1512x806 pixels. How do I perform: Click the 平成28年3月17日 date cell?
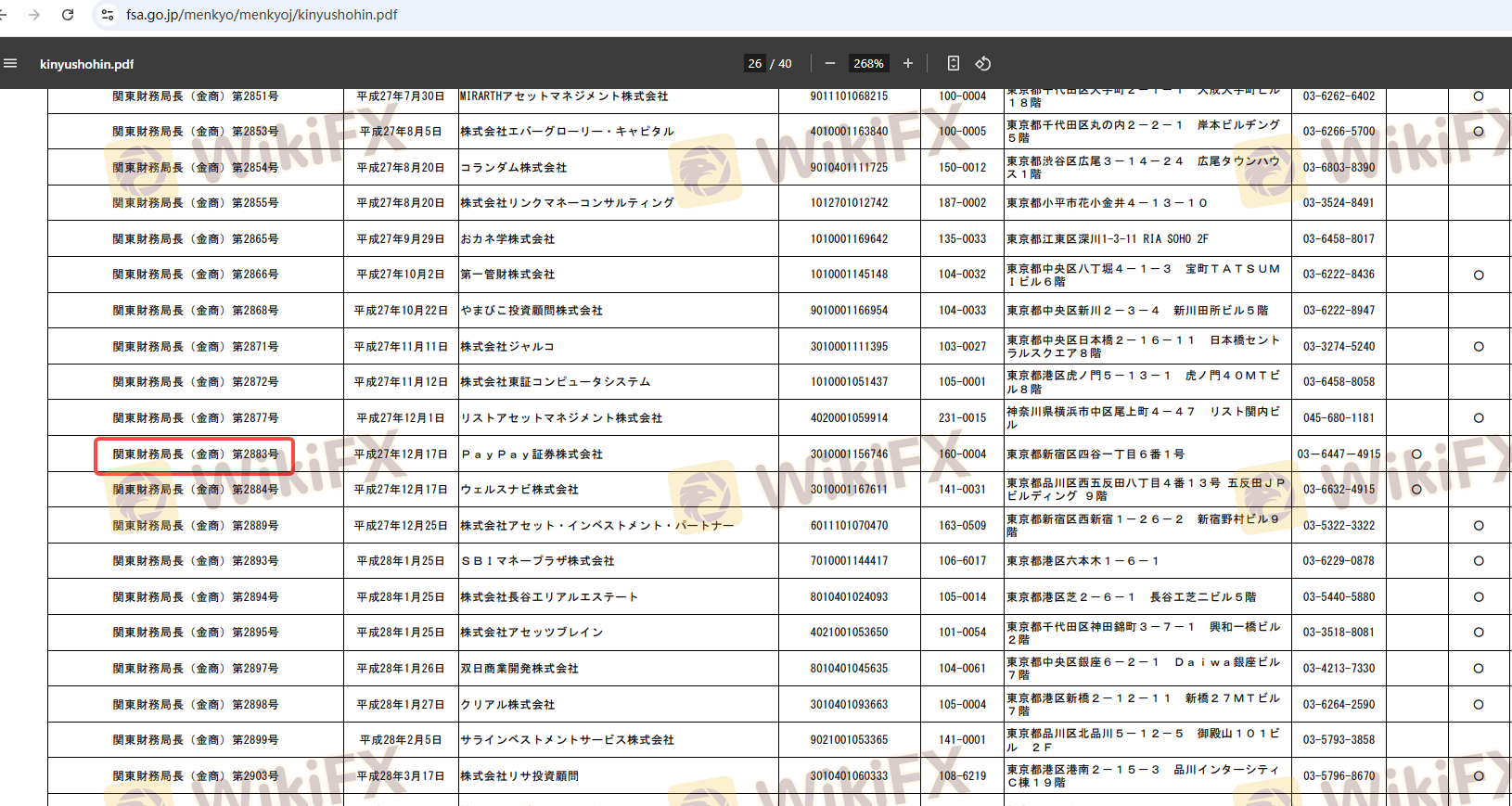click(x=401, y=776)
